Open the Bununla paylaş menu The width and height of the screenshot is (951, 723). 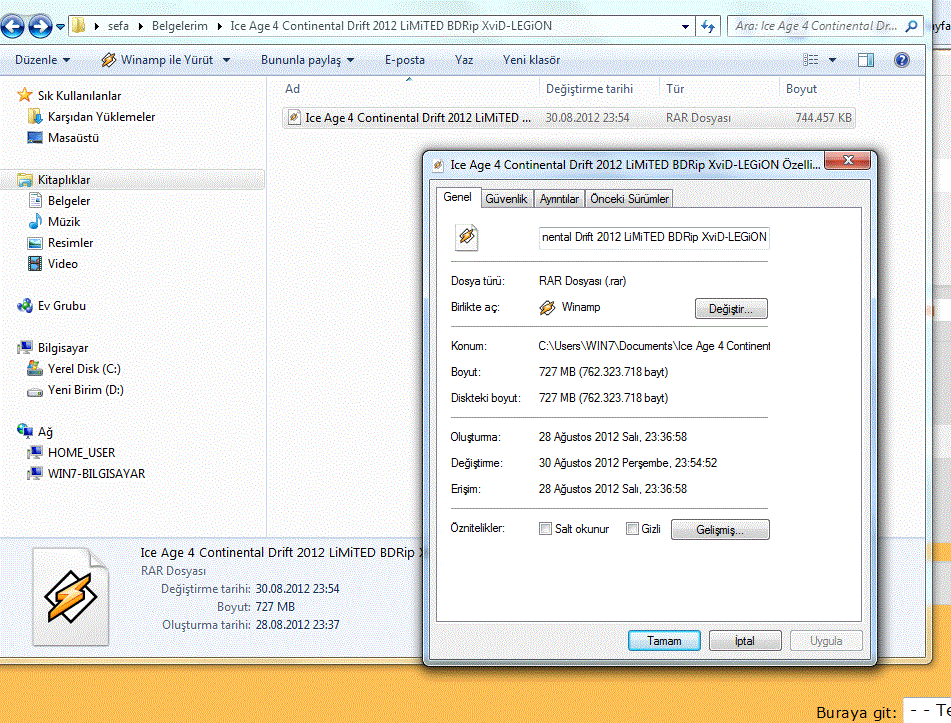(307, 60)
